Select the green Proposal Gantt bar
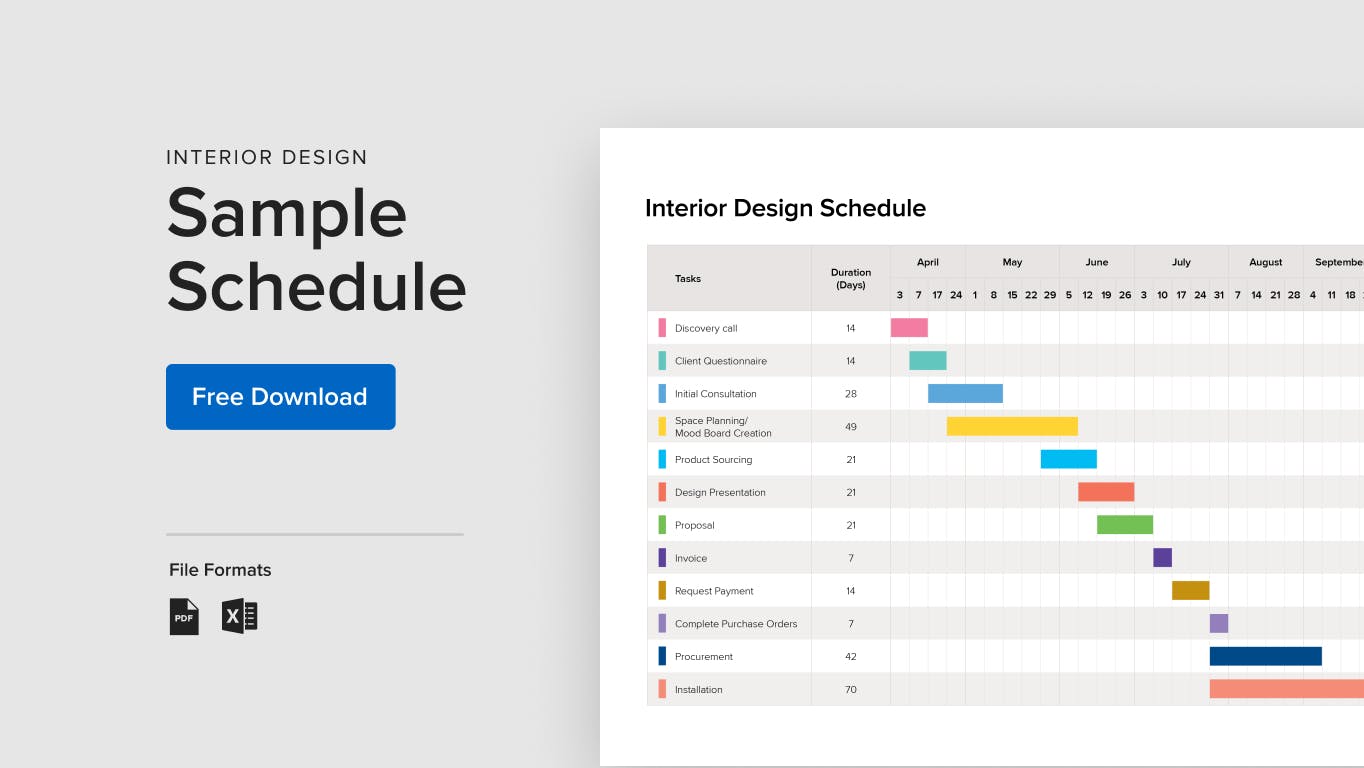Viewport: 1364px width, 768px height. click(x=1125, y=525)
